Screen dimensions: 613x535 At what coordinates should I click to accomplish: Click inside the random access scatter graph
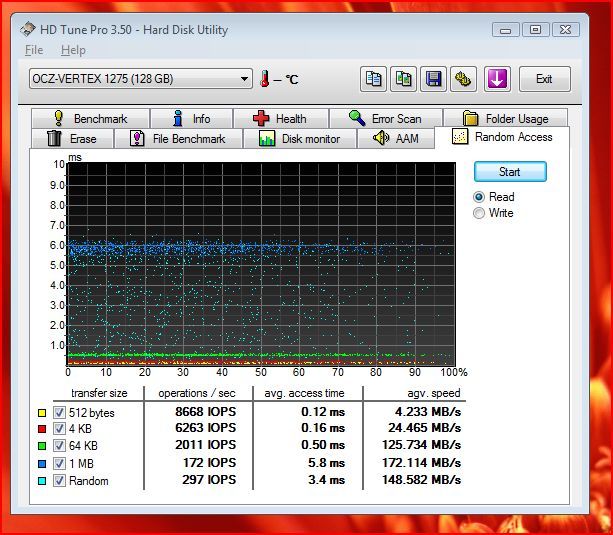pyautogui.click(x=261, y=264)
